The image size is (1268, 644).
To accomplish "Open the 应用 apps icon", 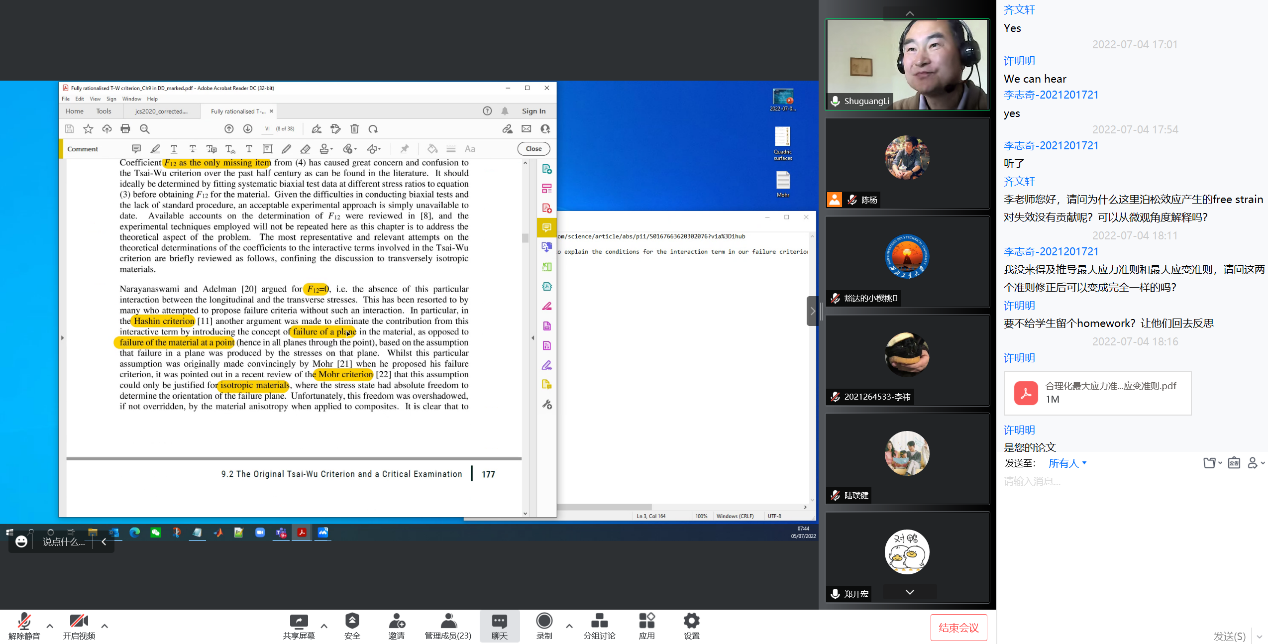I will [647, 621].
